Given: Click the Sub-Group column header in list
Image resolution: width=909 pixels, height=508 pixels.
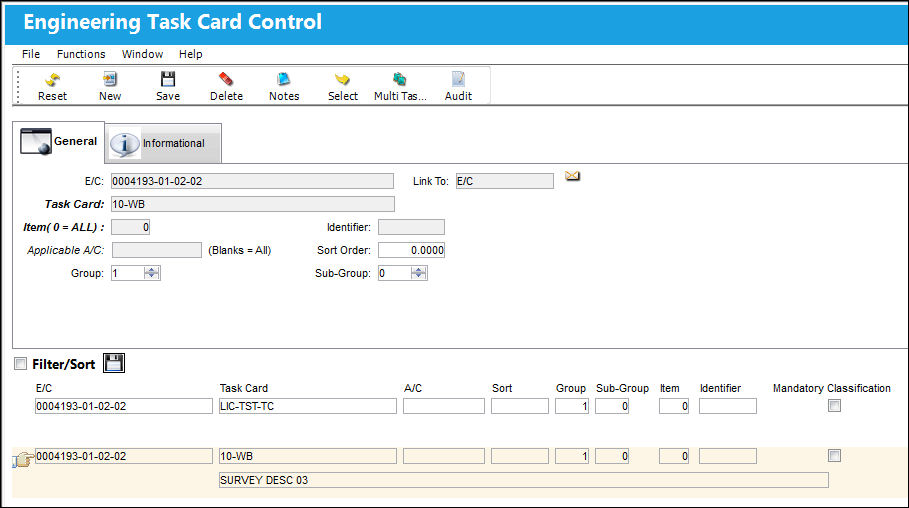Looking at the screenshot, I should point(622,388).
